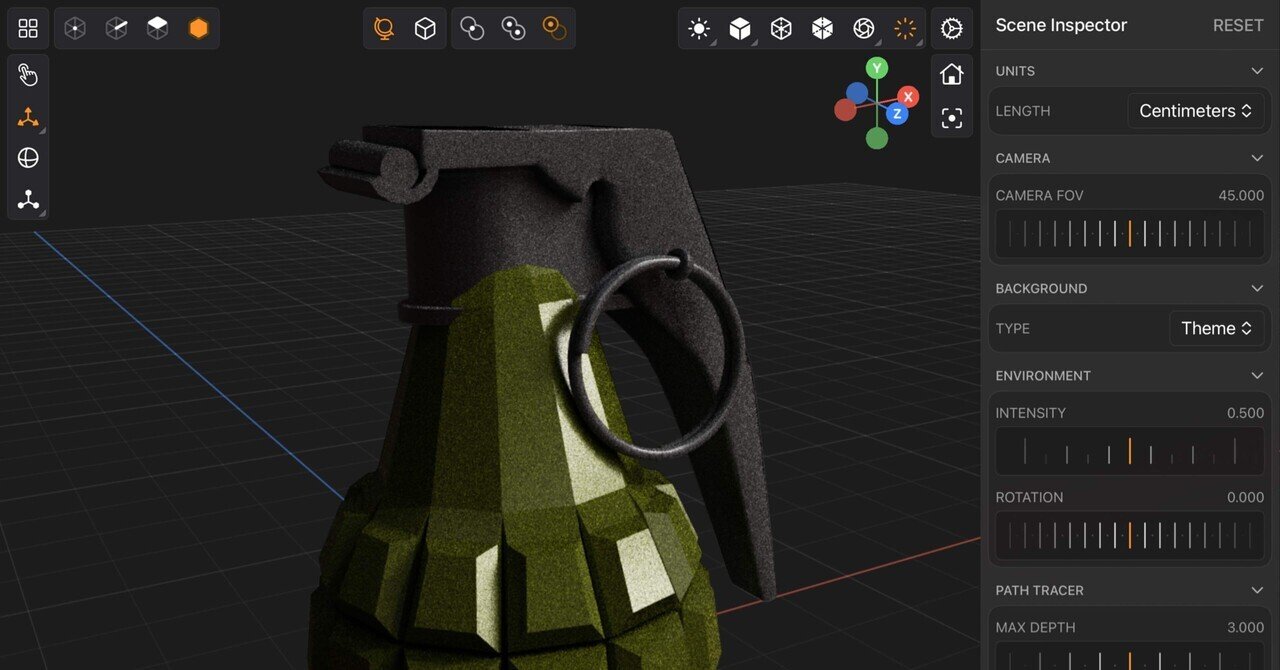Open the four-square grid menu

[28, 29]
